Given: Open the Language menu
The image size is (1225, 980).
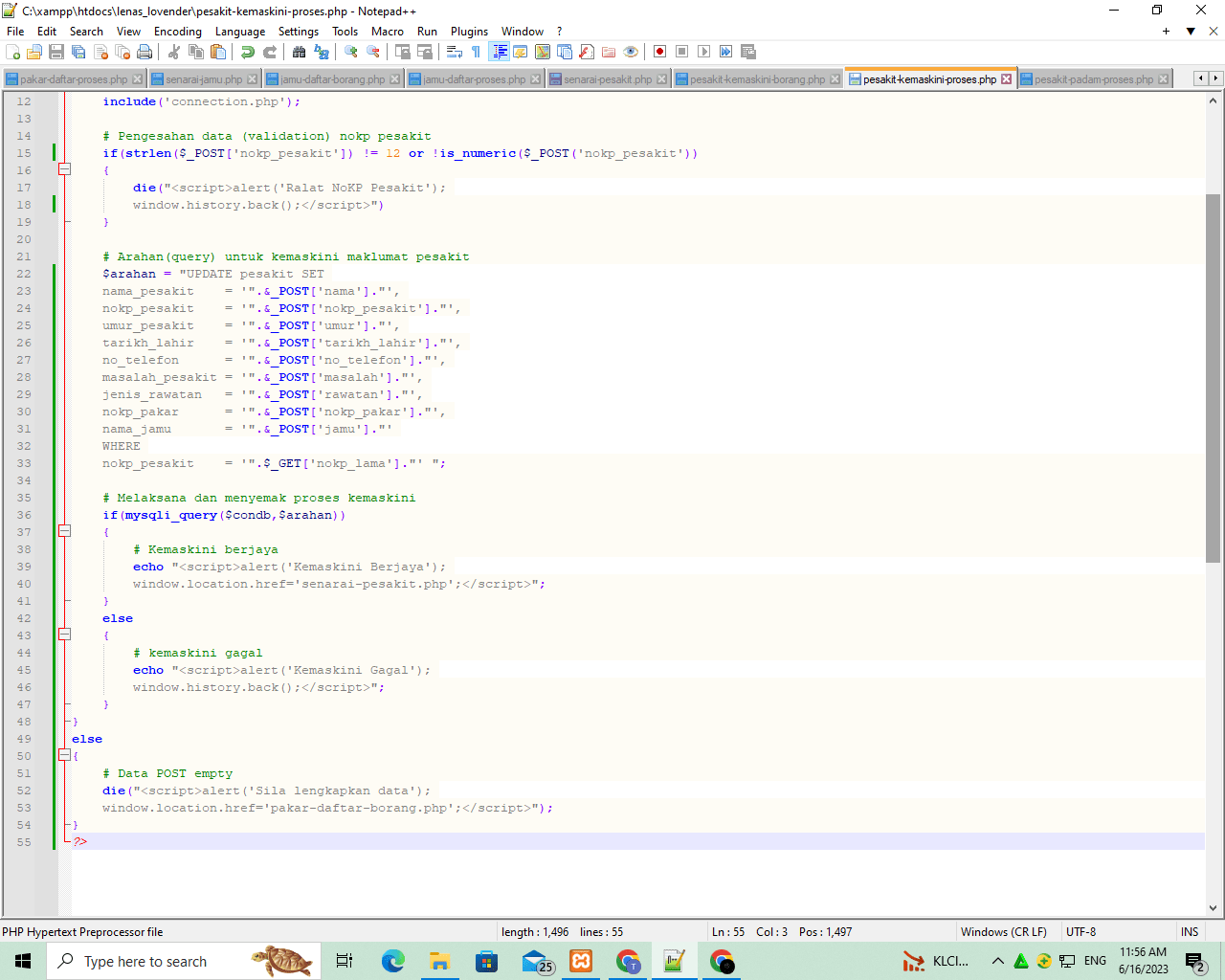Looking at the screenshot, I should click(x=240, y=32).
